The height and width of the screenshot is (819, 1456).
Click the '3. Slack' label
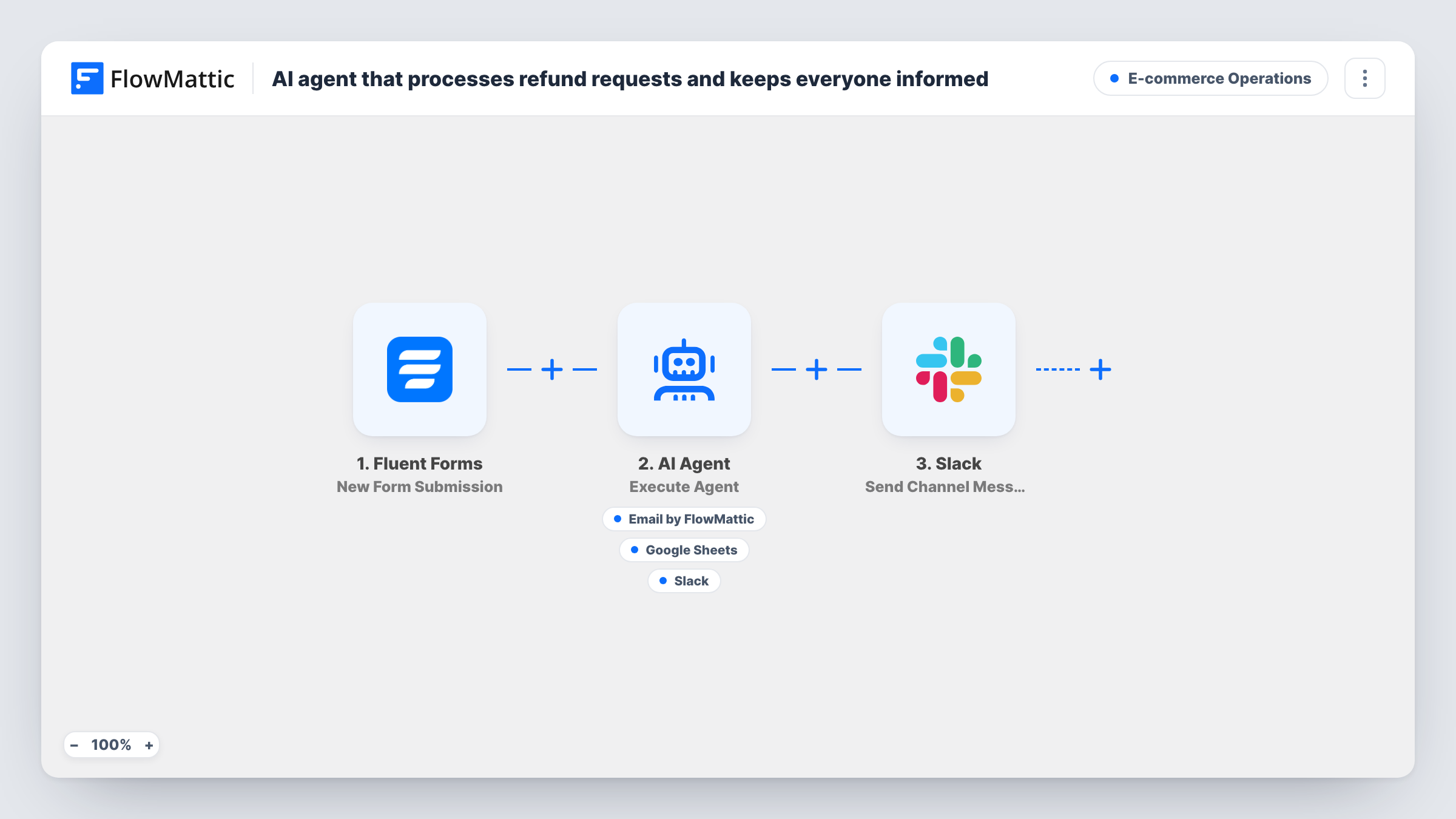click(x=949, y=463)
